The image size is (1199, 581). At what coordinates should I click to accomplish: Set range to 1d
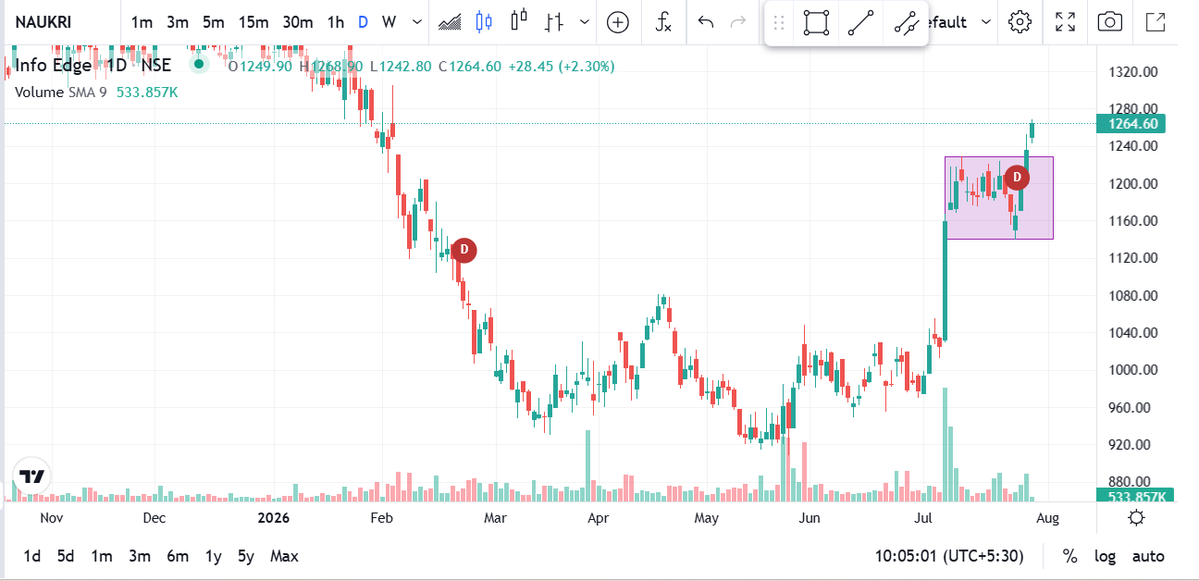pyautogui.click(x=31, y=556)
